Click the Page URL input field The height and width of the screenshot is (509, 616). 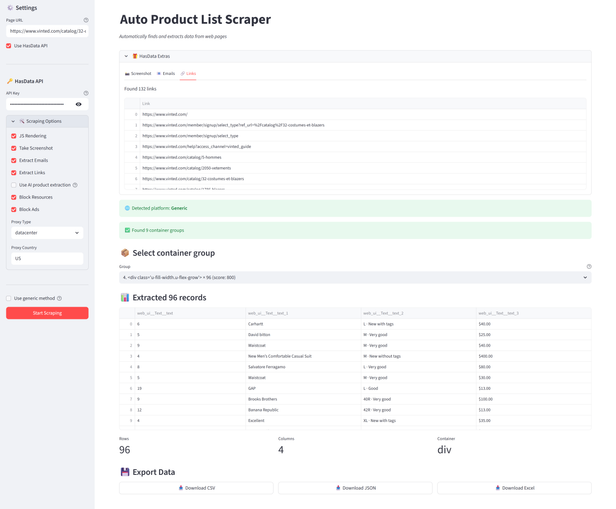47,31
